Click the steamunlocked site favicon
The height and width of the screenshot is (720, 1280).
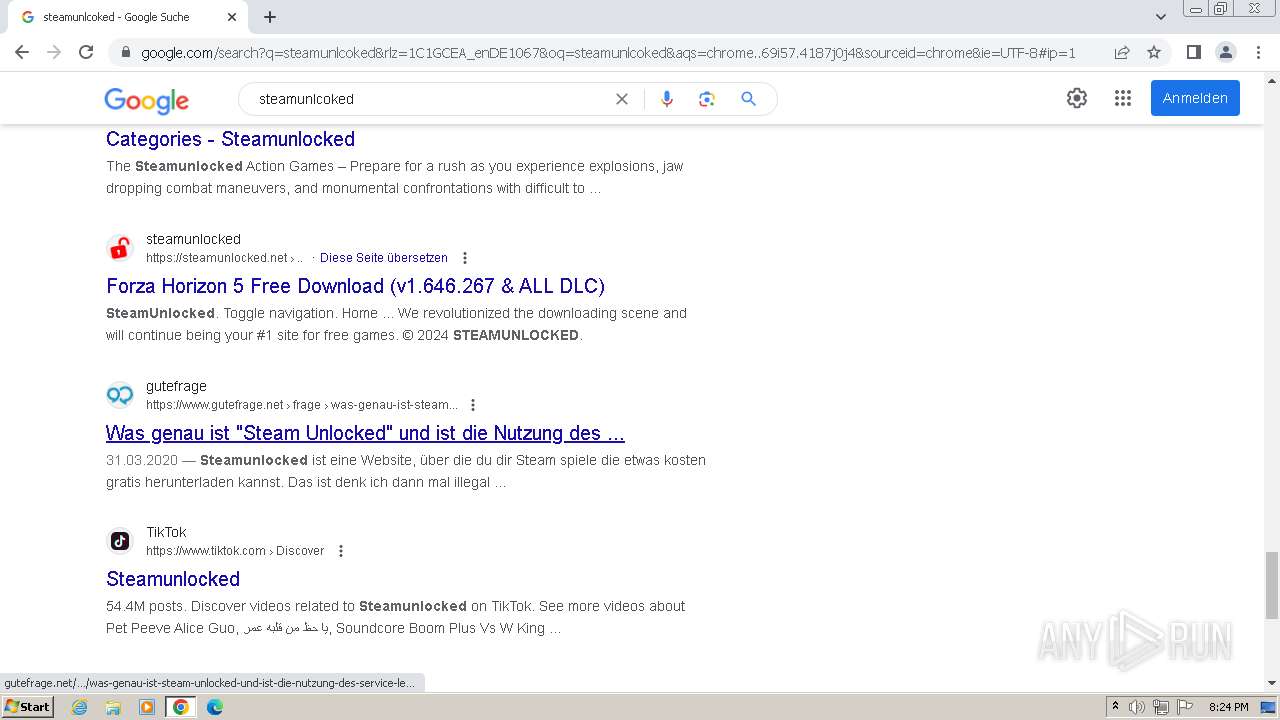[120, 248]
